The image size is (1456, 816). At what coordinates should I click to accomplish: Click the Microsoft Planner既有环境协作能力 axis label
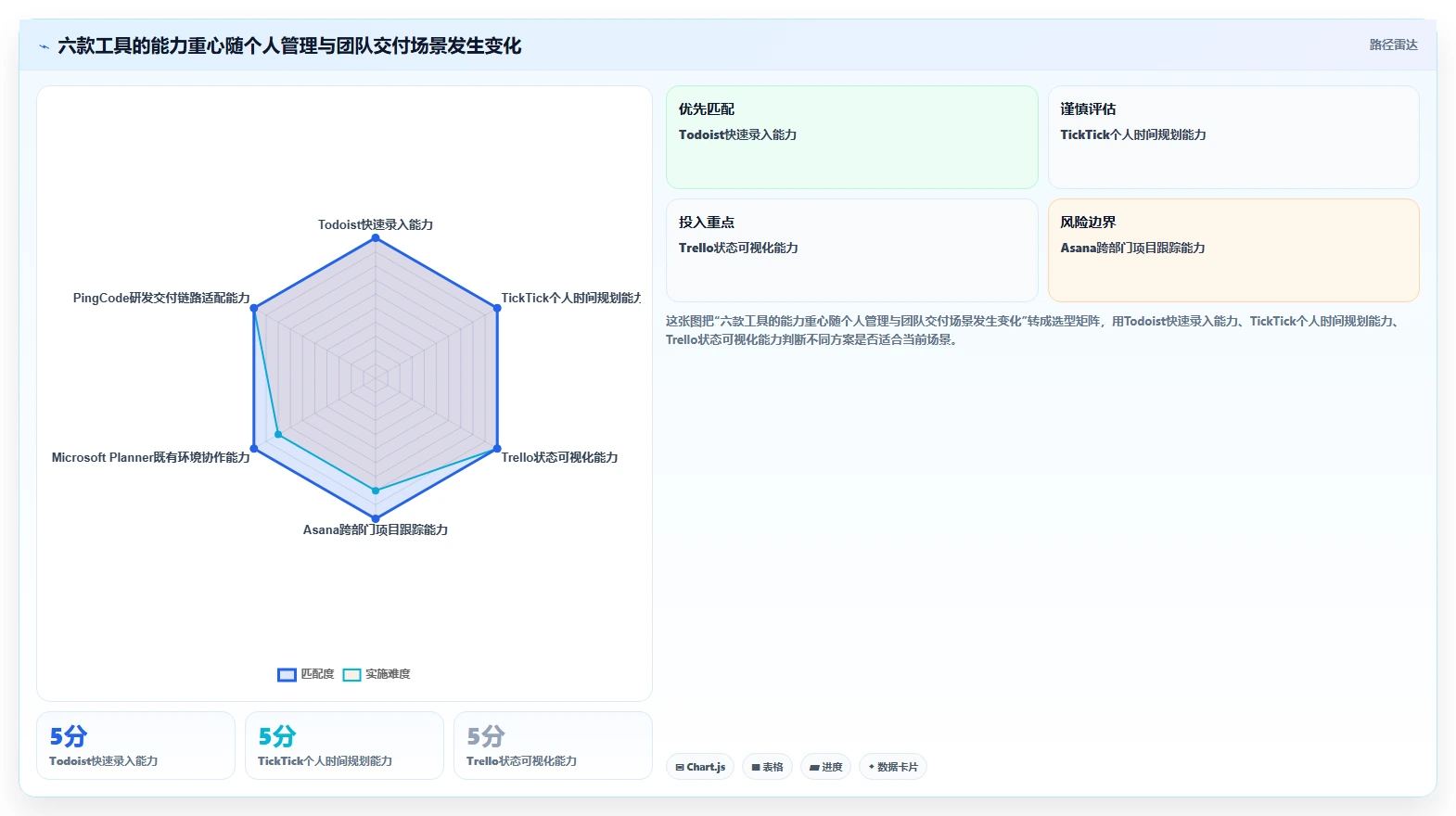[151, 457]
